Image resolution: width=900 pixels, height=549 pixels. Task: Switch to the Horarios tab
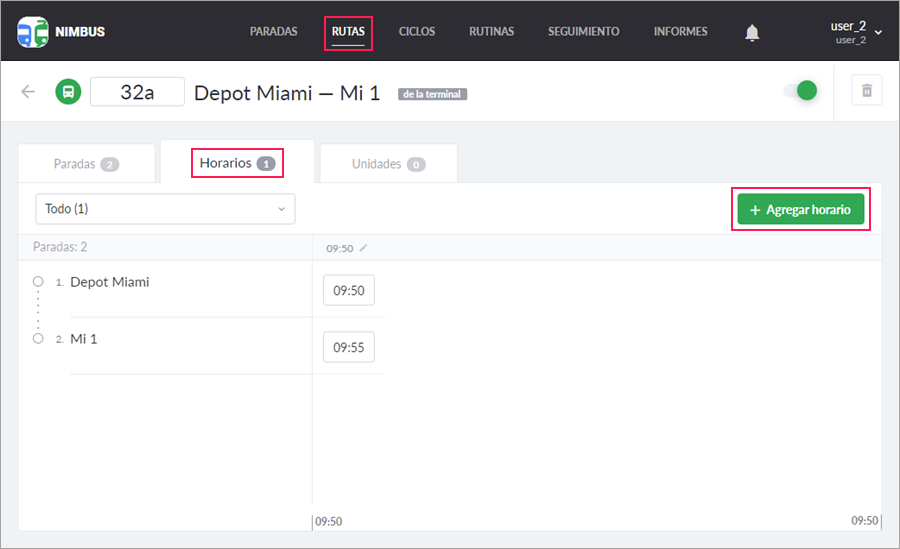[x=237, y=163]
